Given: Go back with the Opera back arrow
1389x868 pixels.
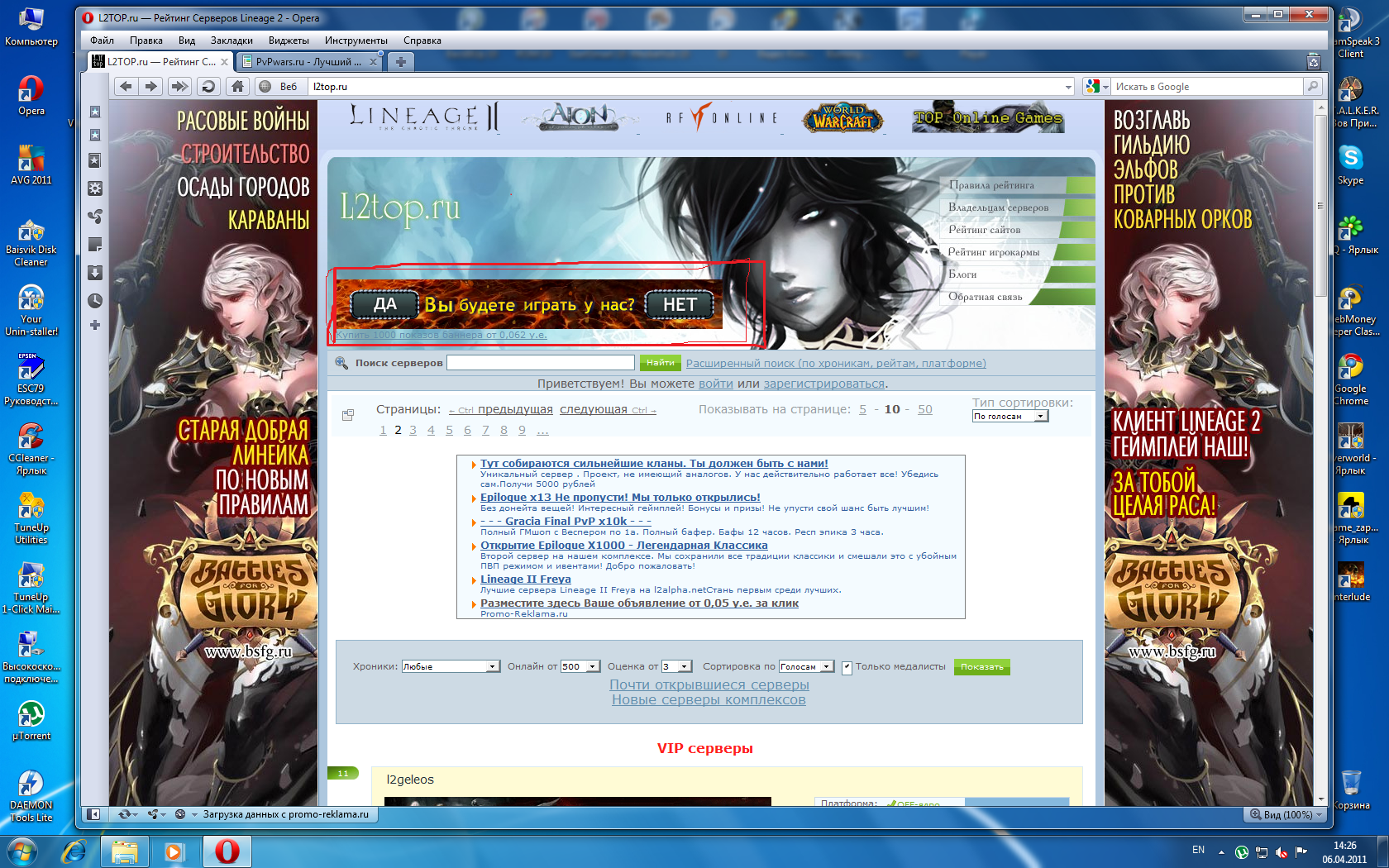Looking at the screenshot, I should click(126, 86).
